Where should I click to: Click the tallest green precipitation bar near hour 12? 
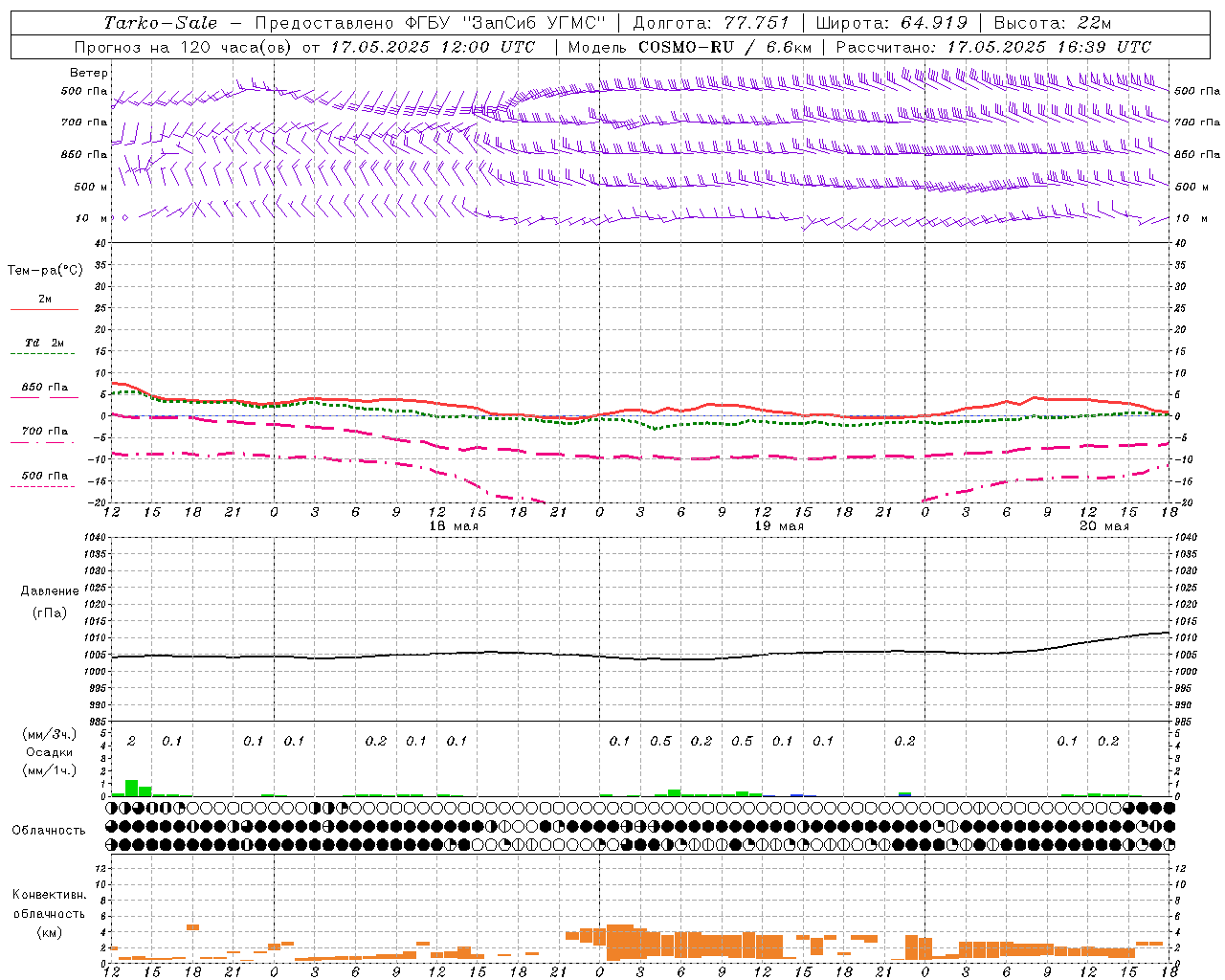click(x=132, y=788)
